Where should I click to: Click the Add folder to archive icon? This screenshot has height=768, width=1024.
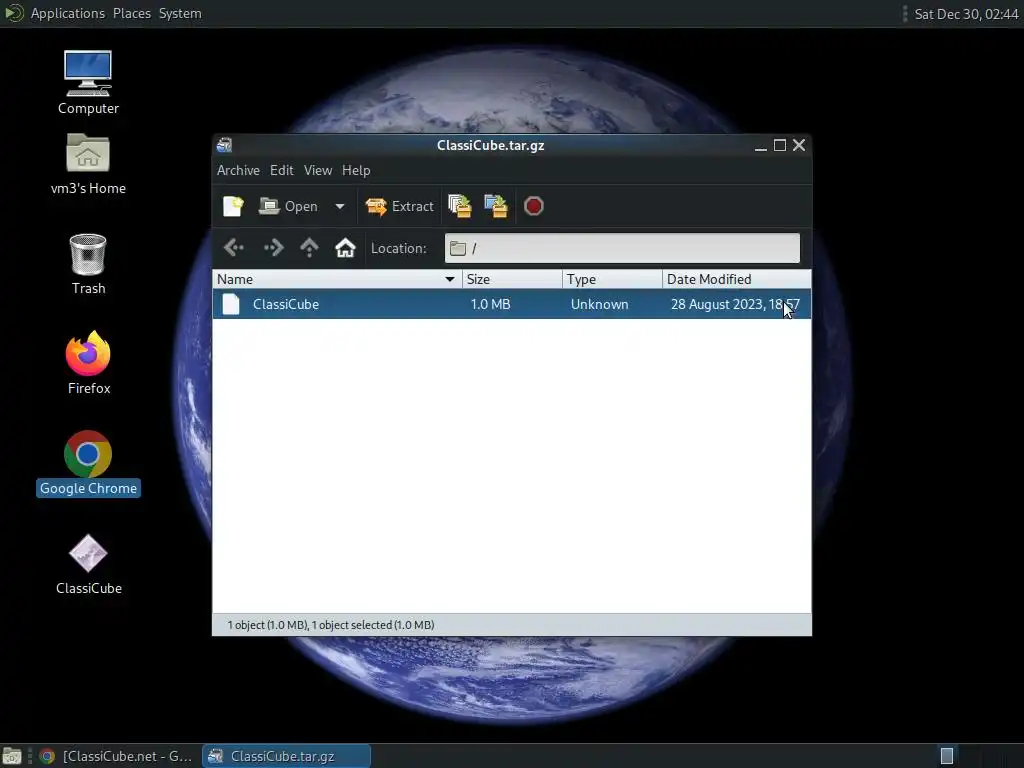coord(496,206)
